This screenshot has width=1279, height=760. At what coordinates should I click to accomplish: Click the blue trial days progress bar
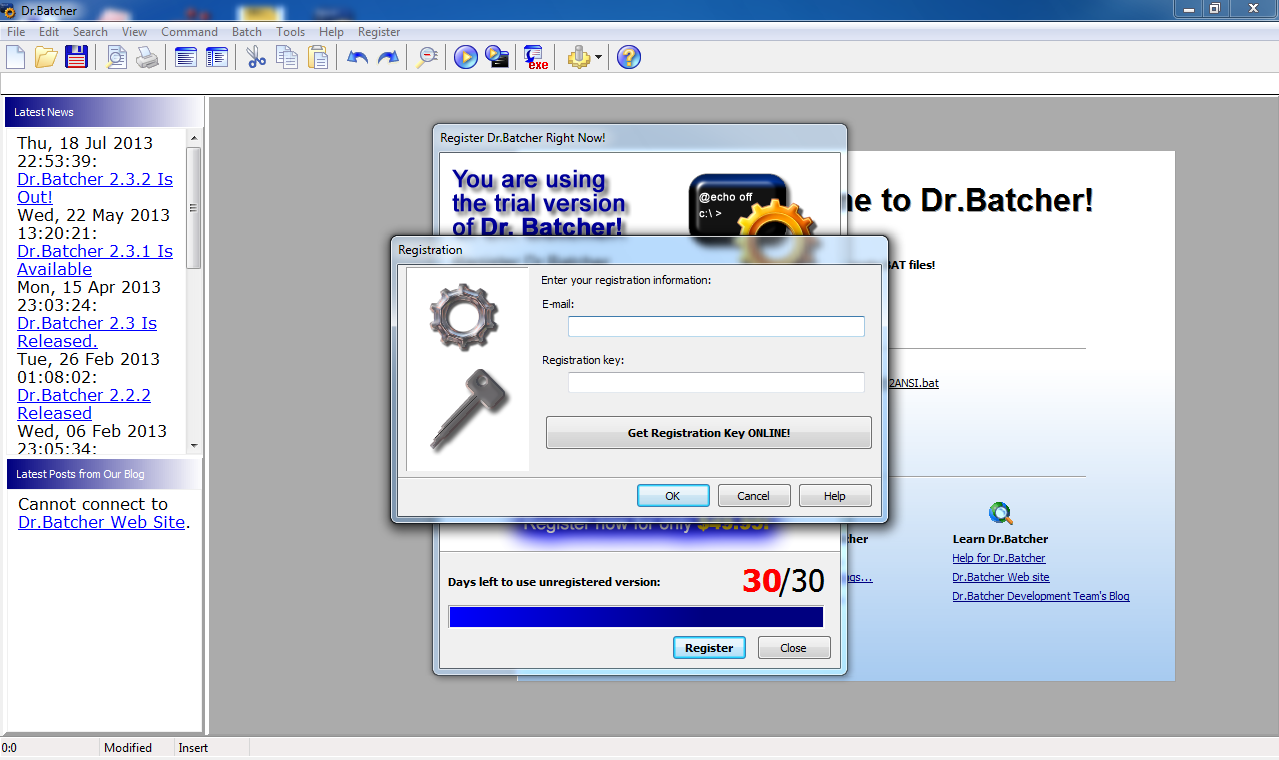pos(636,617)
